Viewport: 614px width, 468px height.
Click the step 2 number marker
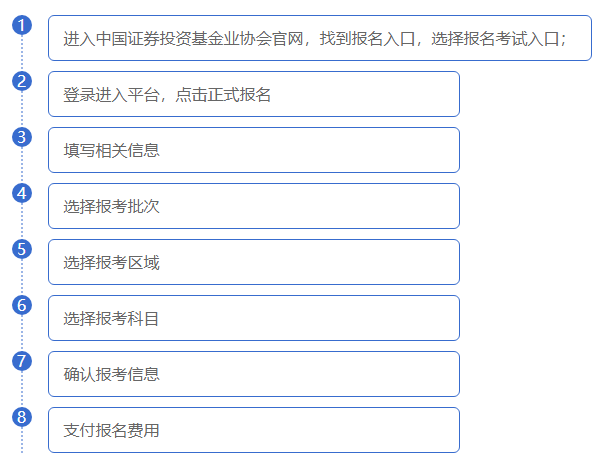(22, 82)
